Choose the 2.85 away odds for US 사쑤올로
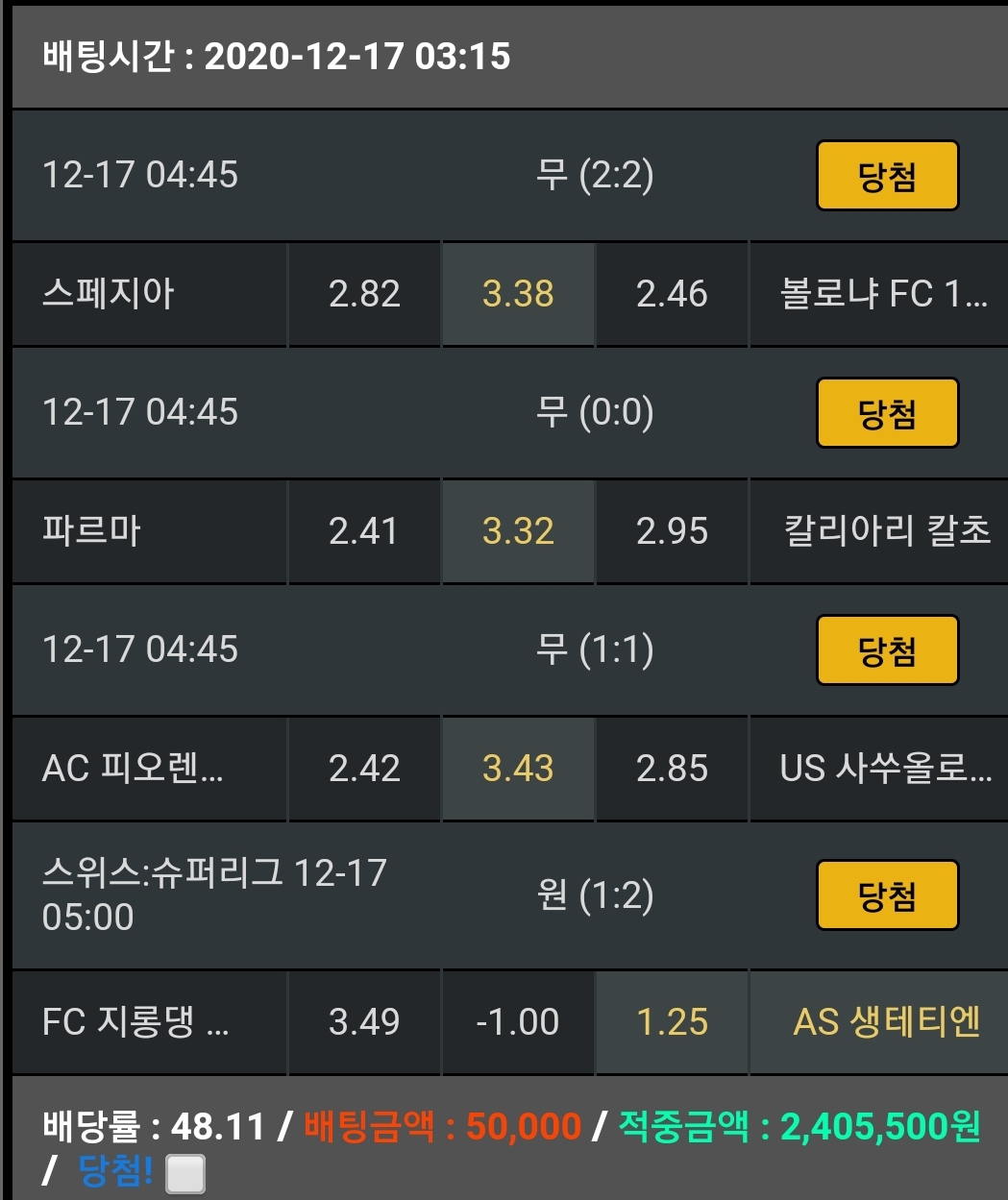 672,769
